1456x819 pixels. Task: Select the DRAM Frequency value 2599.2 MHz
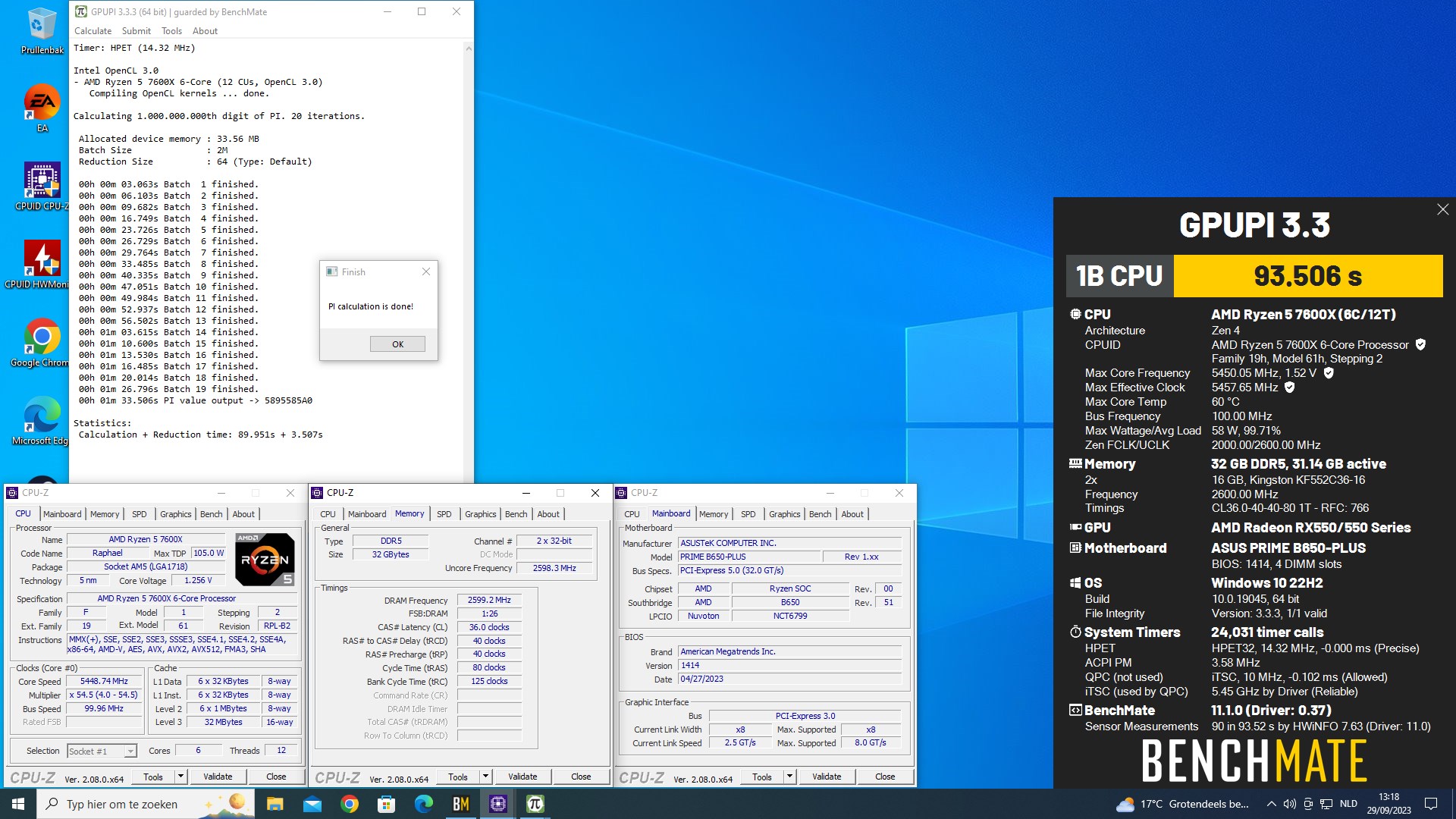(489, 600)
